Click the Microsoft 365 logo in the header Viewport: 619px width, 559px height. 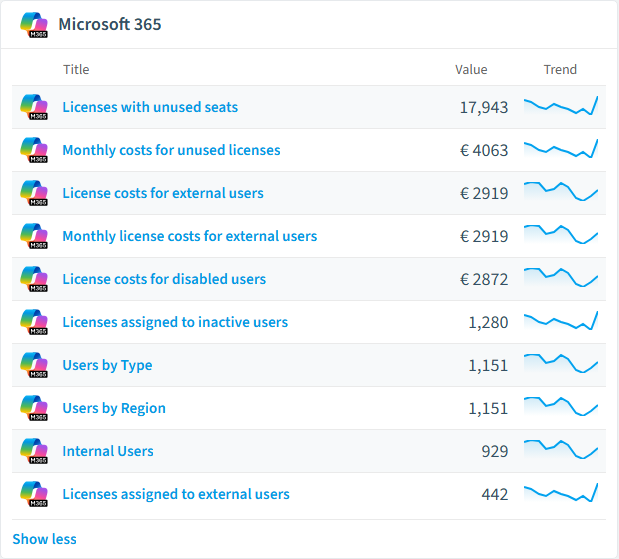[34, 24]
